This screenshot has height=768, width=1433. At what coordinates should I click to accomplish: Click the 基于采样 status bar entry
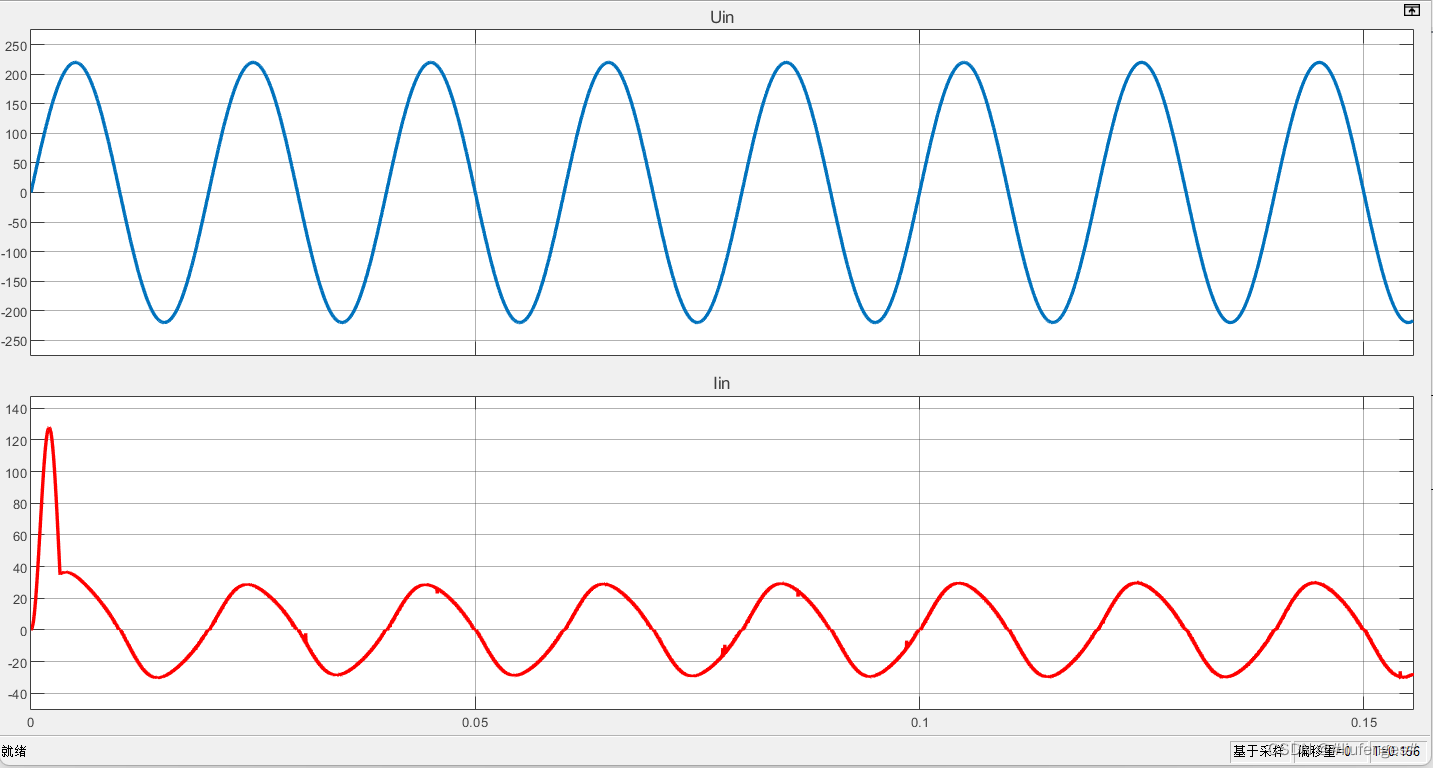(x=1258, y=751)
